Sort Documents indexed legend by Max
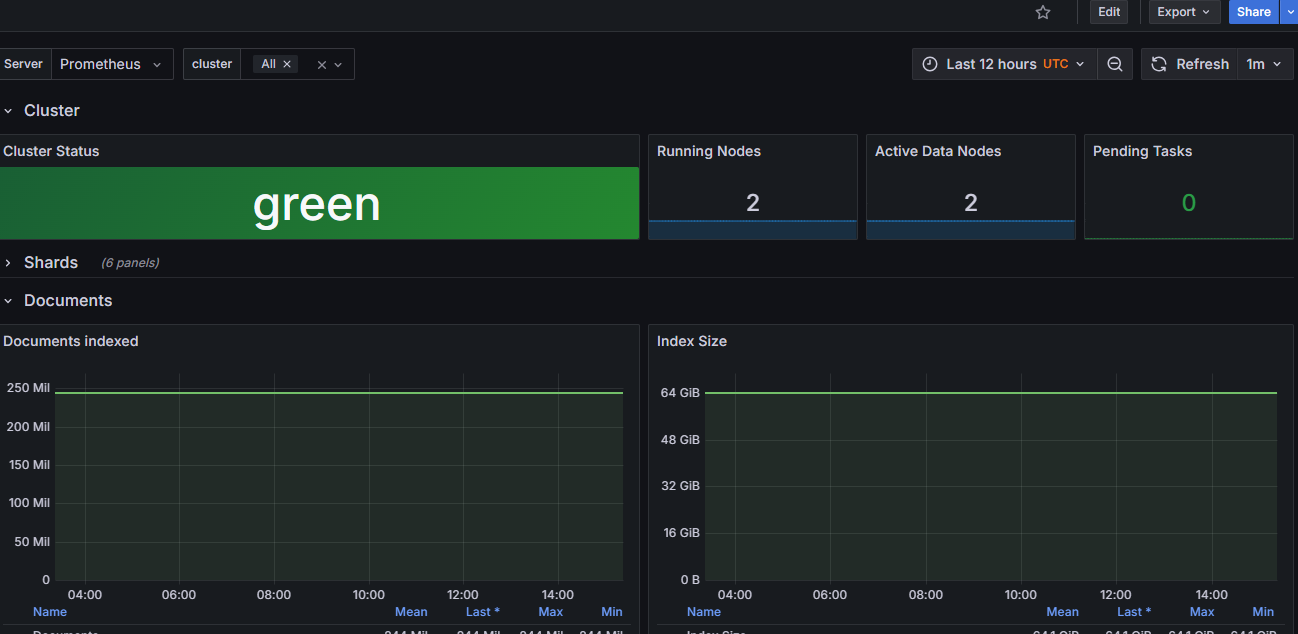 tap(551, 612)
